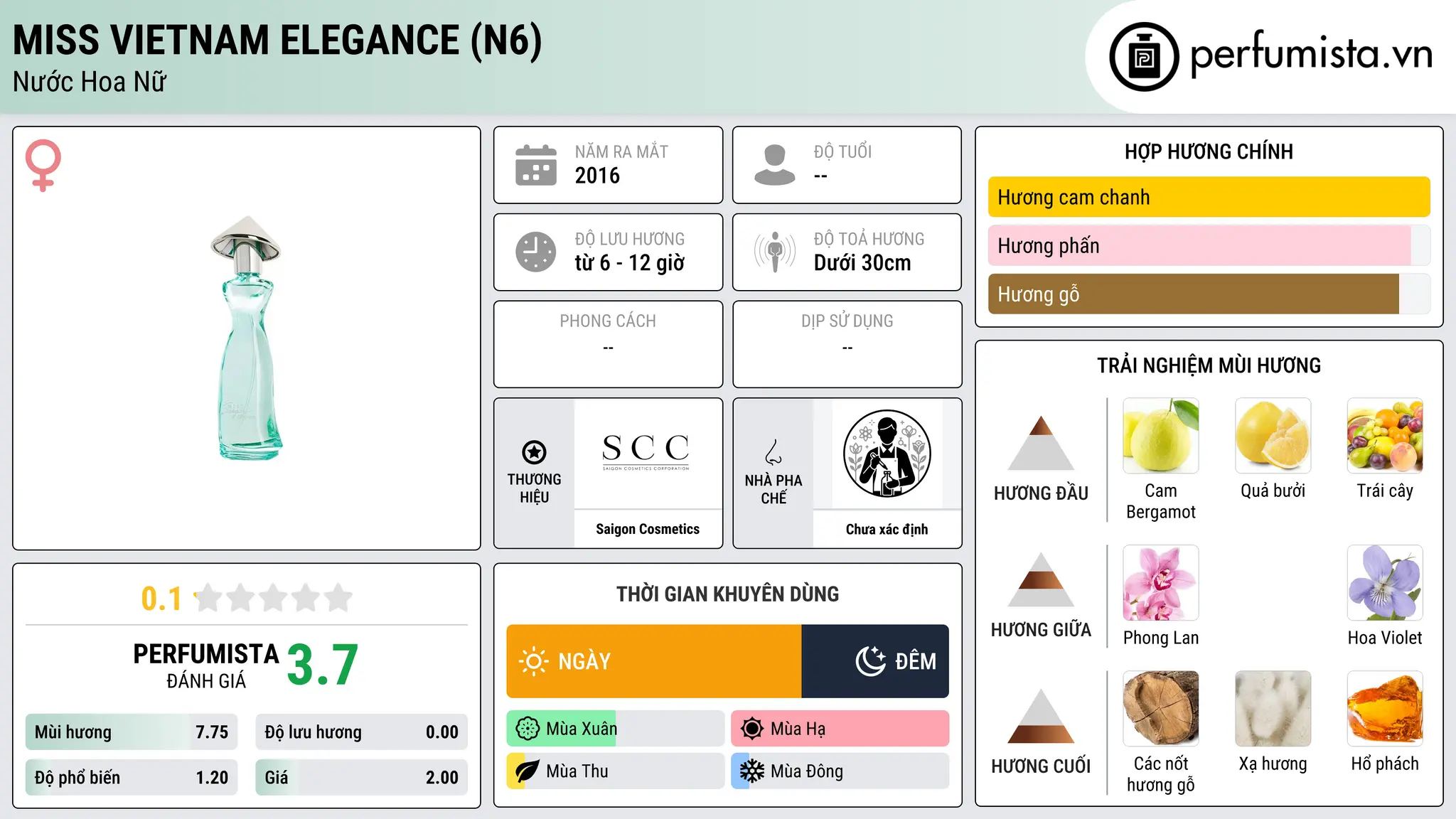Click the Miss Vietnam Elegance (N6) title
Screen dimensions: 1456x819
(277, 41)
